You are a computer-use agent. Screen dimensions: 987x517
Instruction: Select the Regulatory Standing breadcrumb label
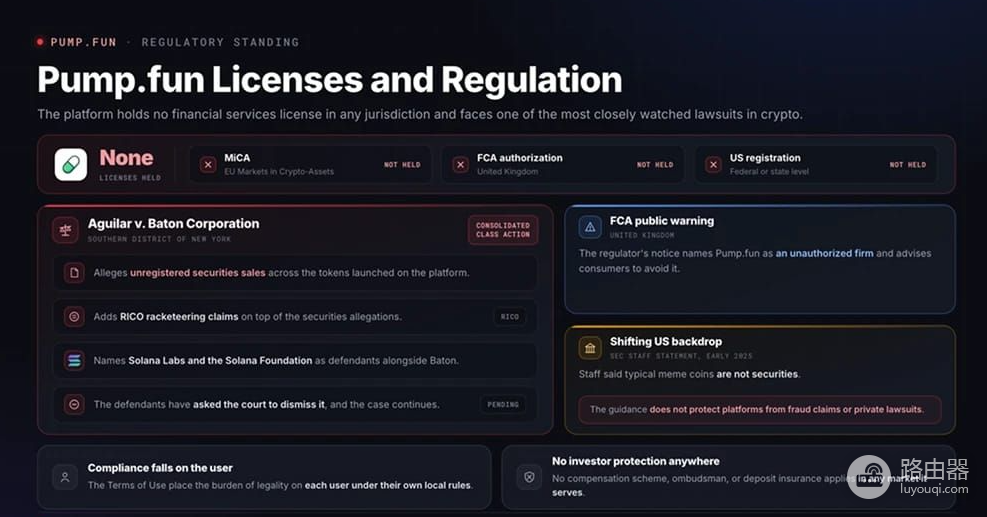pos(220,42)
